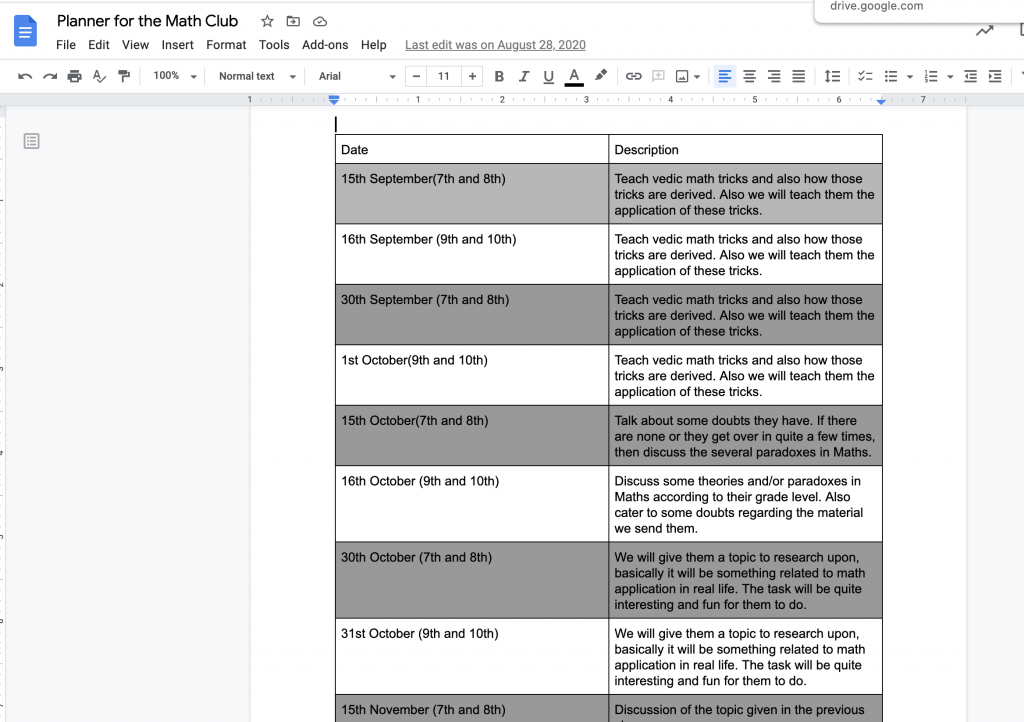The image size is (1024, 722).
Task: Click the 31st October (9th and 10th) cell
Action: click(x=472, y=657)
